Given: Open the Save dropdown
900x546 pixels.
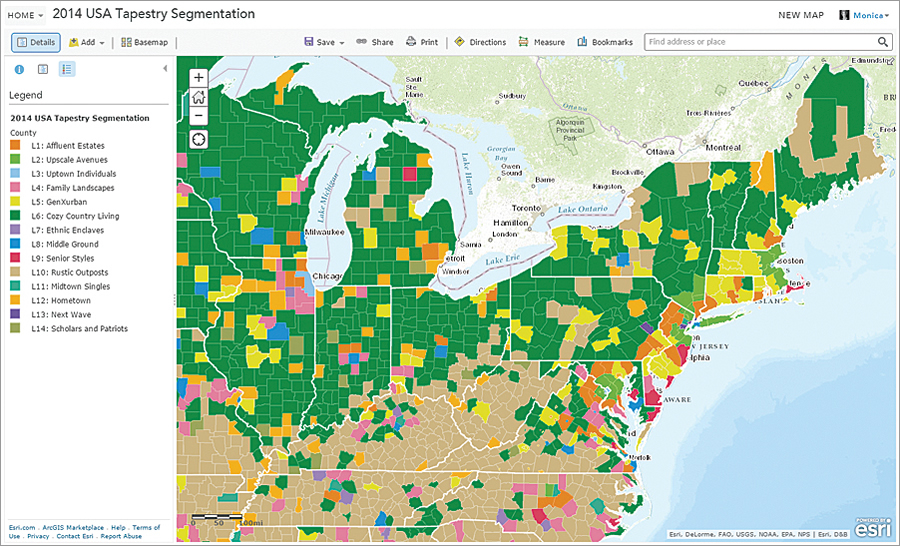Looking at the screenshot, I should [324, 42].
